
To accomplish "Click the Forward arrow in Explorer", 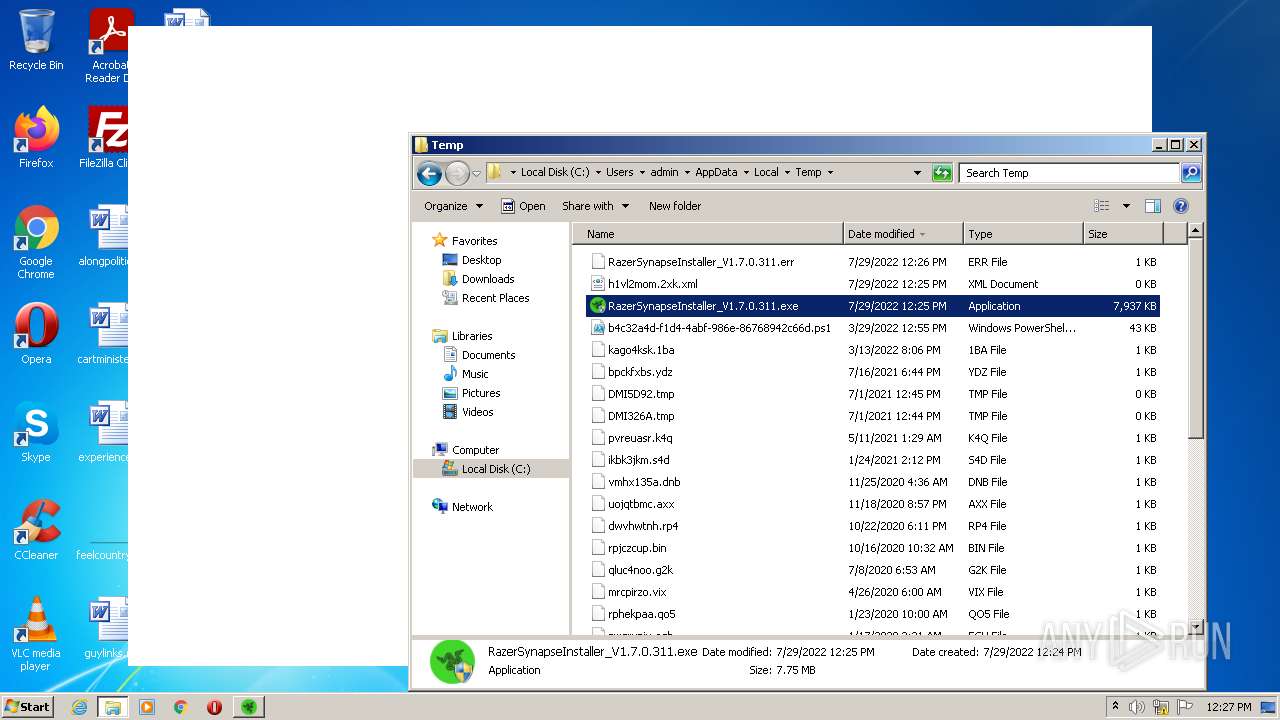I will point(457,173).
